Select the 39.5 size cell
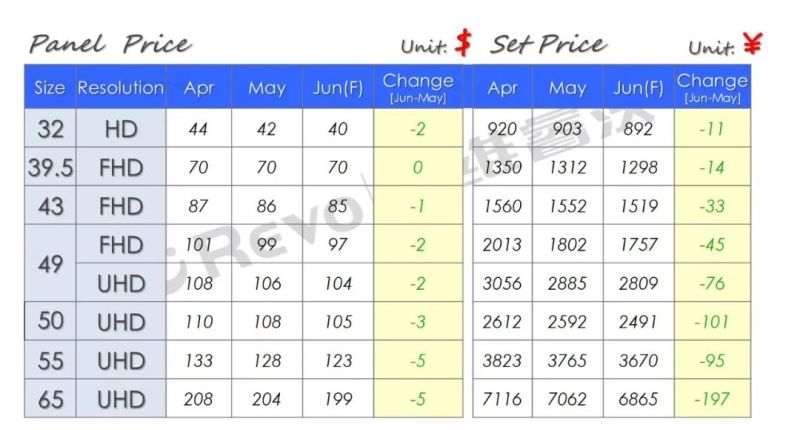The height and width of the screenshot is (430, 800). coord(49,168)
